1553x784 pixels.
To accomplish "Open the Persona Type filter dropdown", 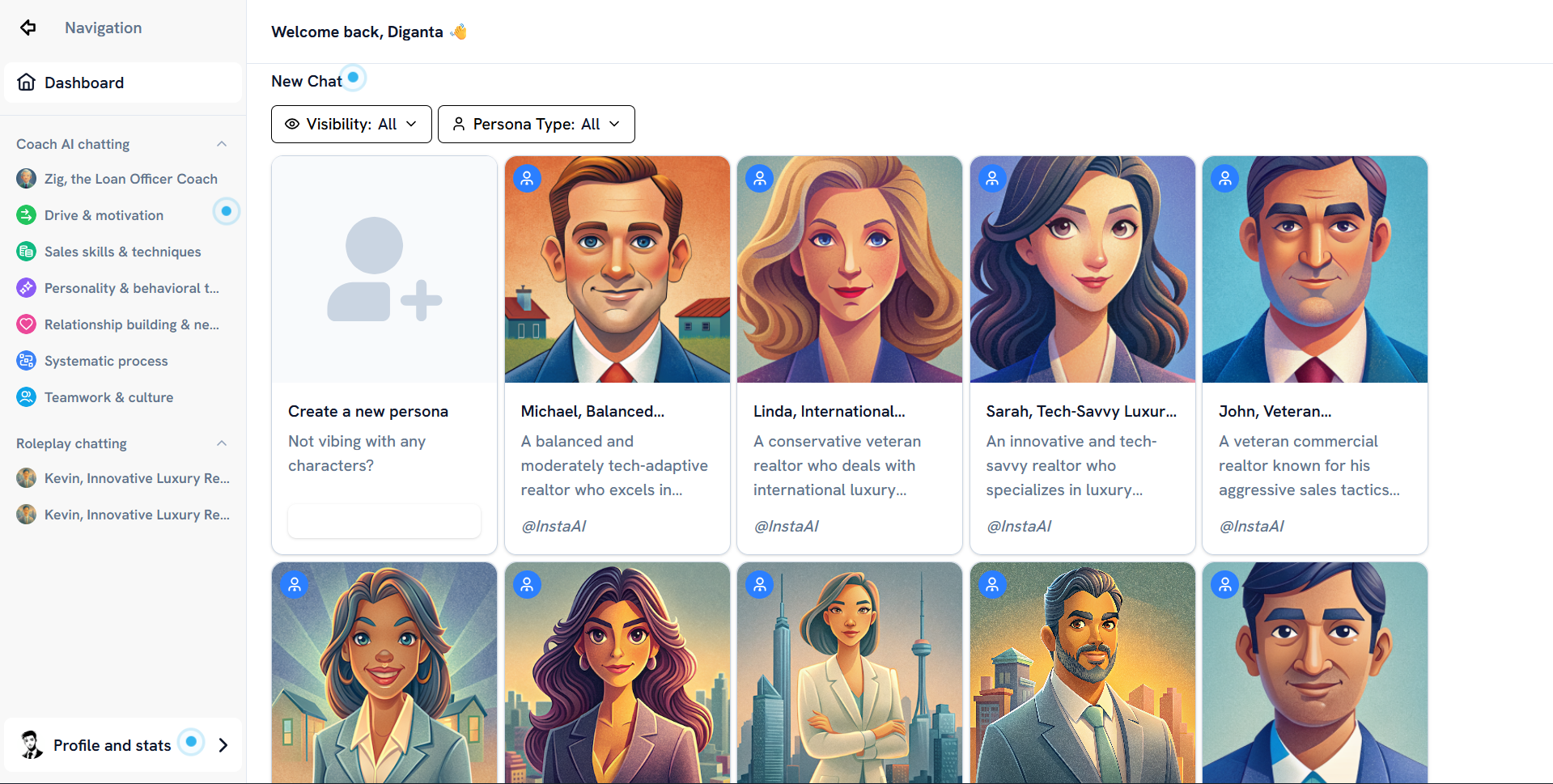I will pos(536,124).
